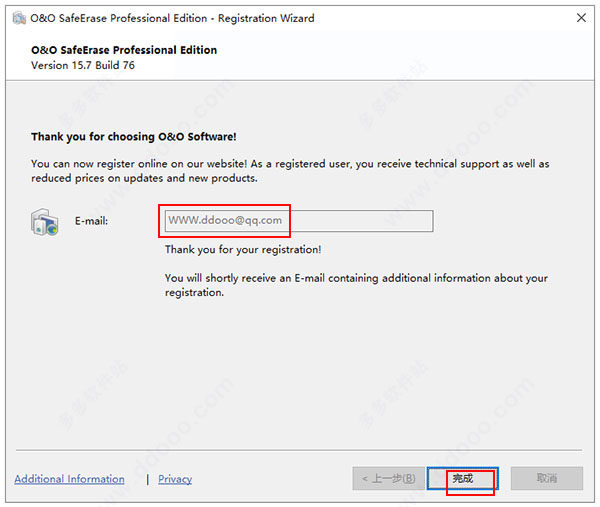Image resolution: width=600 pixels, height=507 pixels.
Task: Click the 取消 (Cancel) button
Action: click(x=547, y=478)
